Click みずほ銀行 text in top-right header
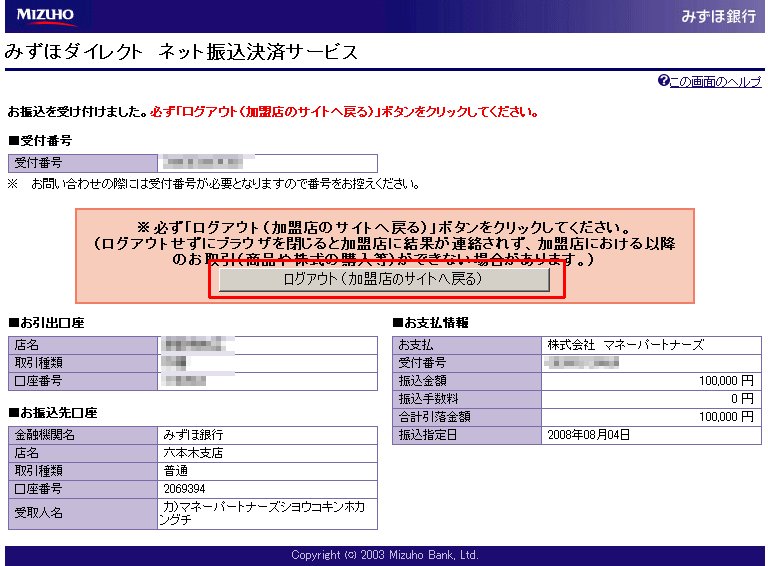Screen dimensions: 768x566 718,16
